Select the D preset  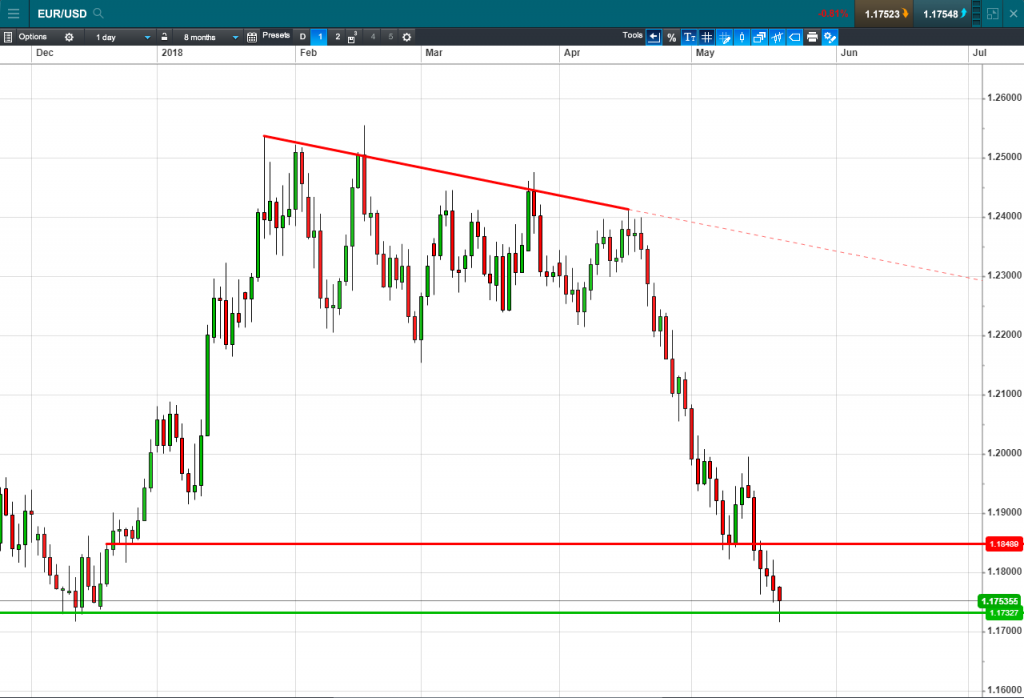(302, 37)
